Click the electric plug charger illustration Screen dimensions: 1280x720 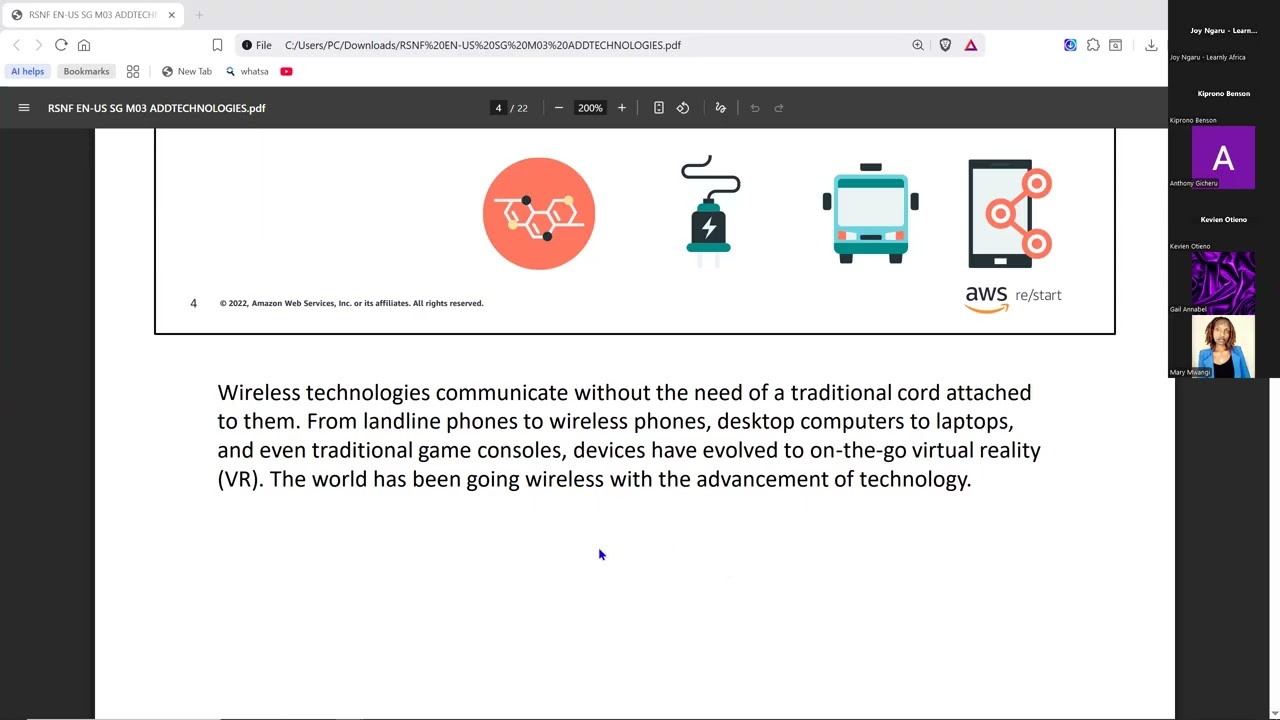pos(710,211)
